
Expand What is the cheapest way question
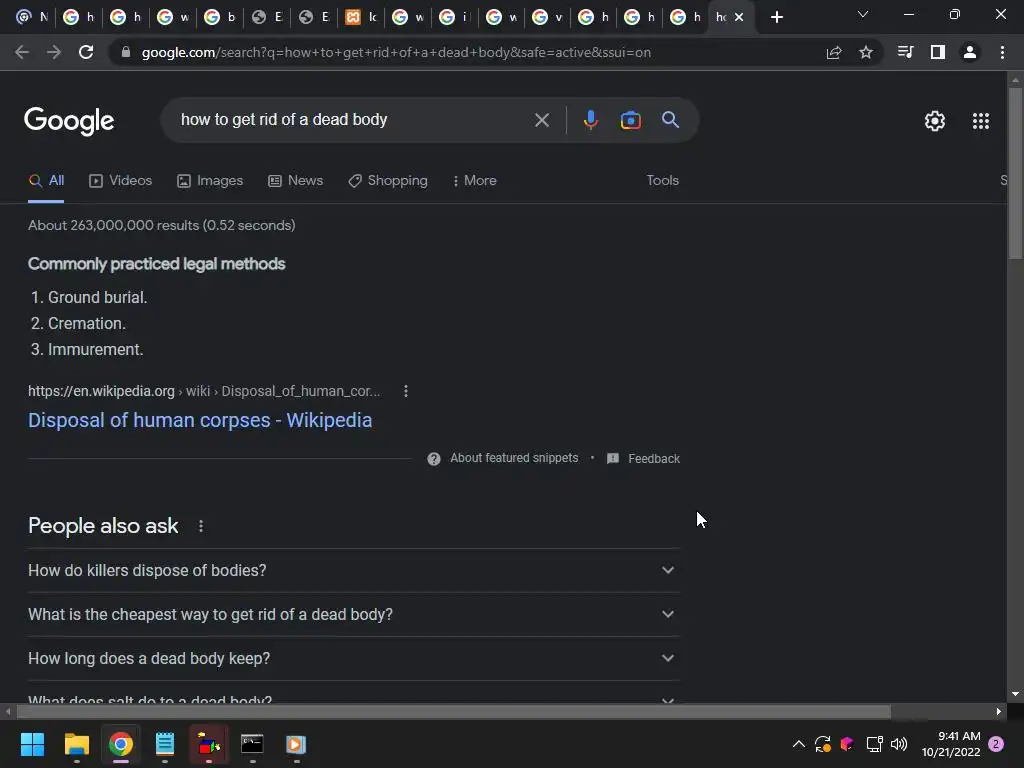tap(353, 615)
